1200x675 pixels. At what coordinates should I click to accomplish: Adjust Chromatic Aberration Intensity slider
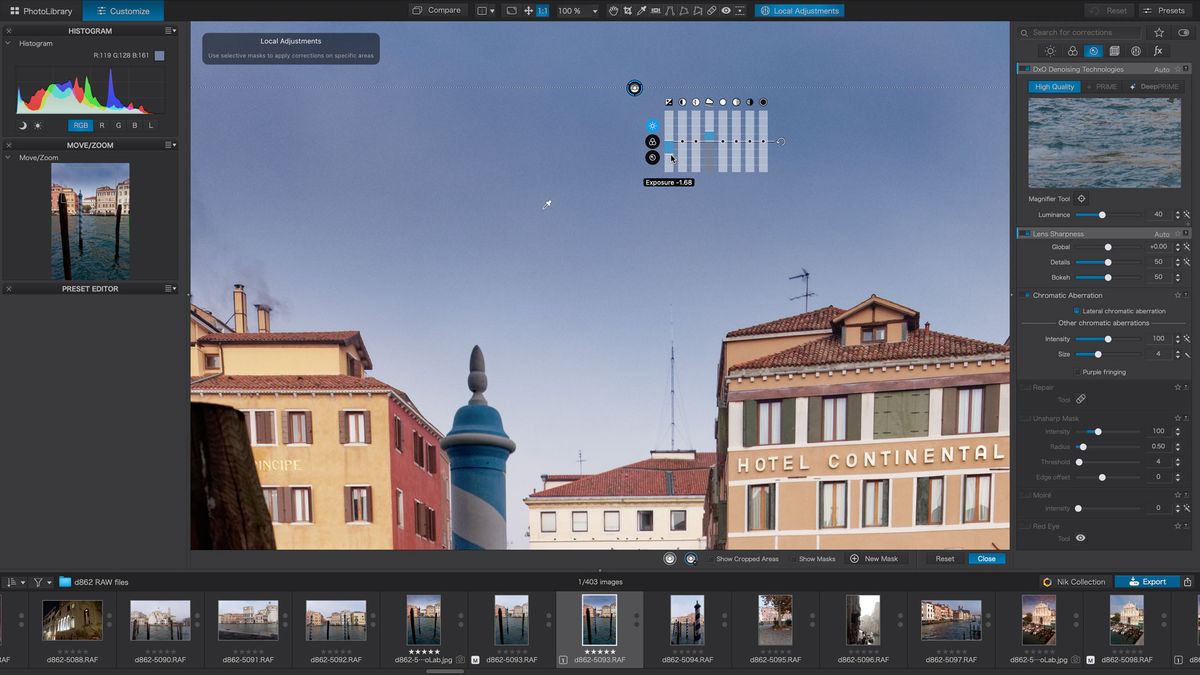click(x=1107, y=339)
